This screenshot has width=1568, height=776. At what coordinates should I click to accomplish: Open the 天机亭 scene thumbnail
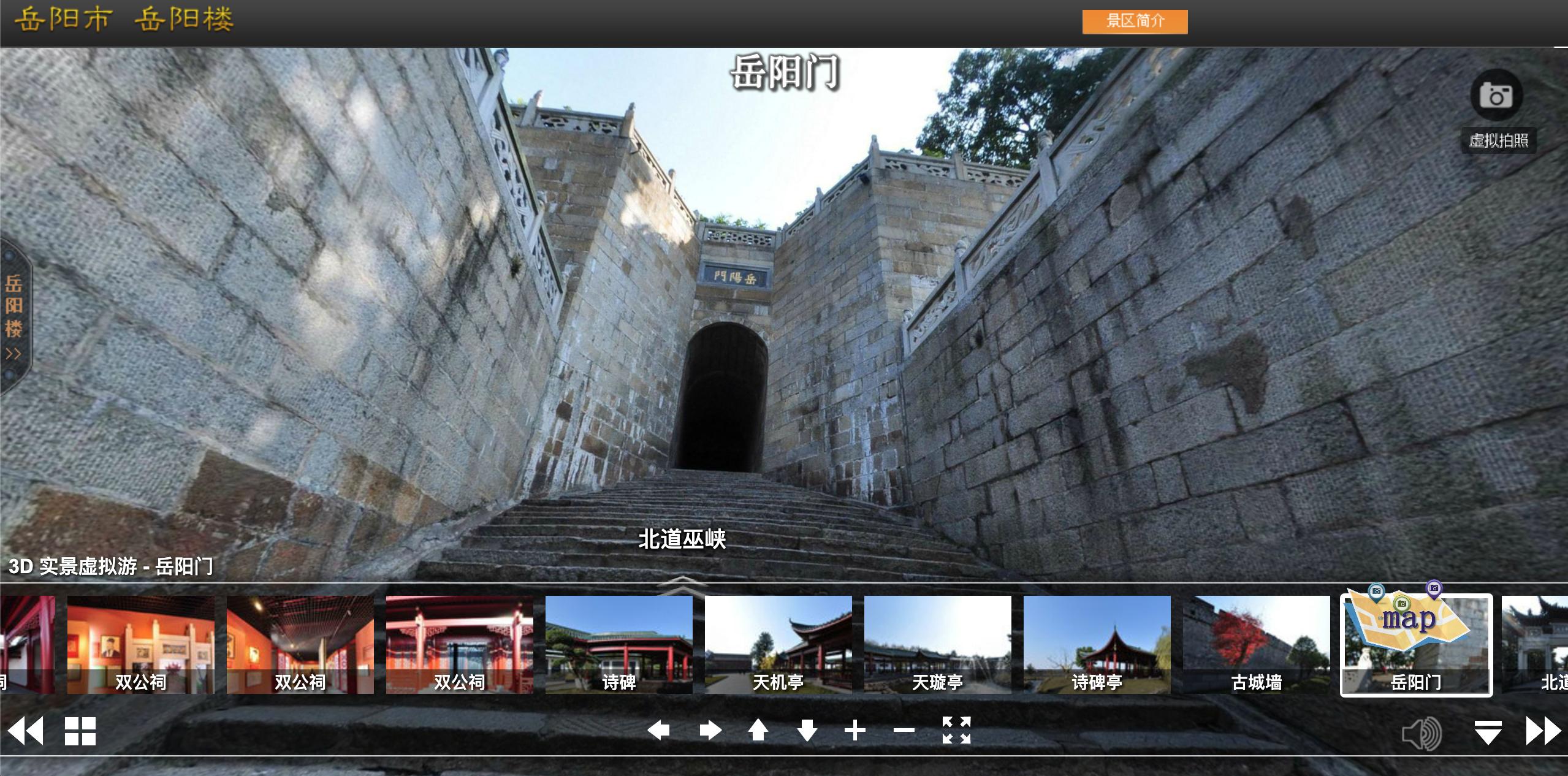[x=778, y=644]
